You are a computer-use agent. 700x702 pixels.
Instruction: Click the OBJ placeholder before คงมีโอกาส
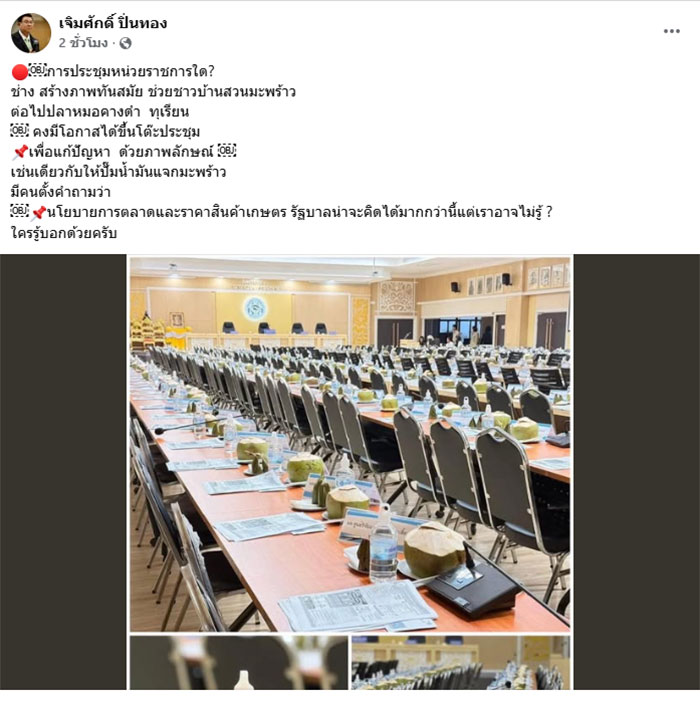pos(20,131)
